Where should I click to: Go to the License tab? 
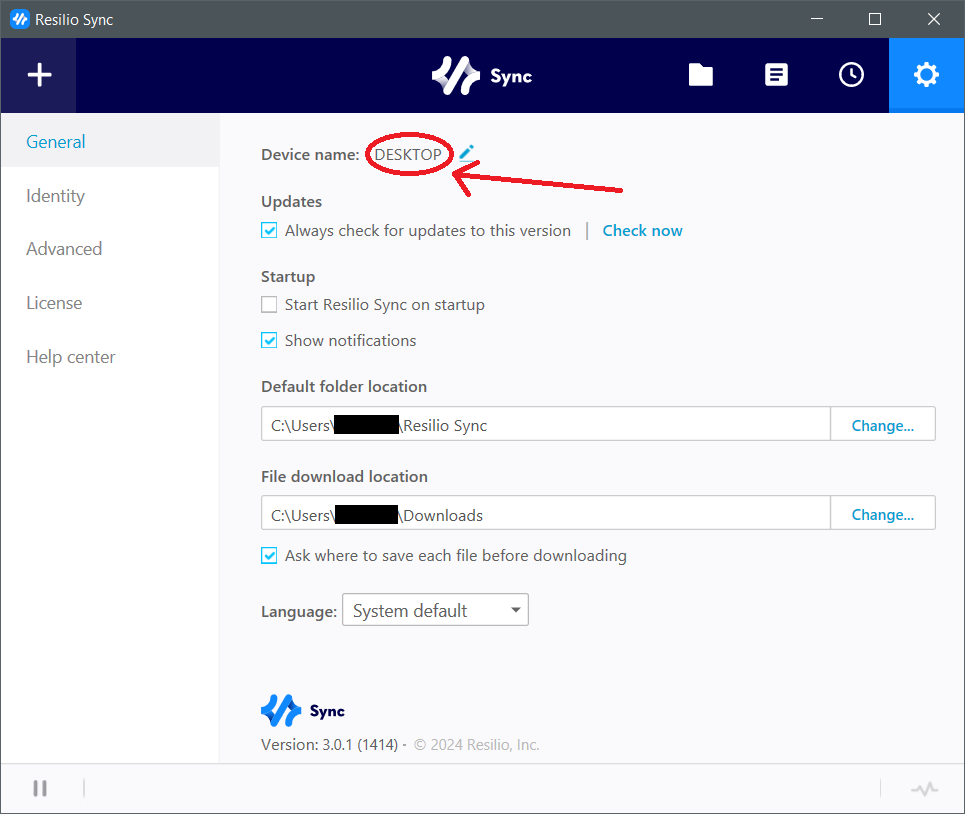point(54,303)
